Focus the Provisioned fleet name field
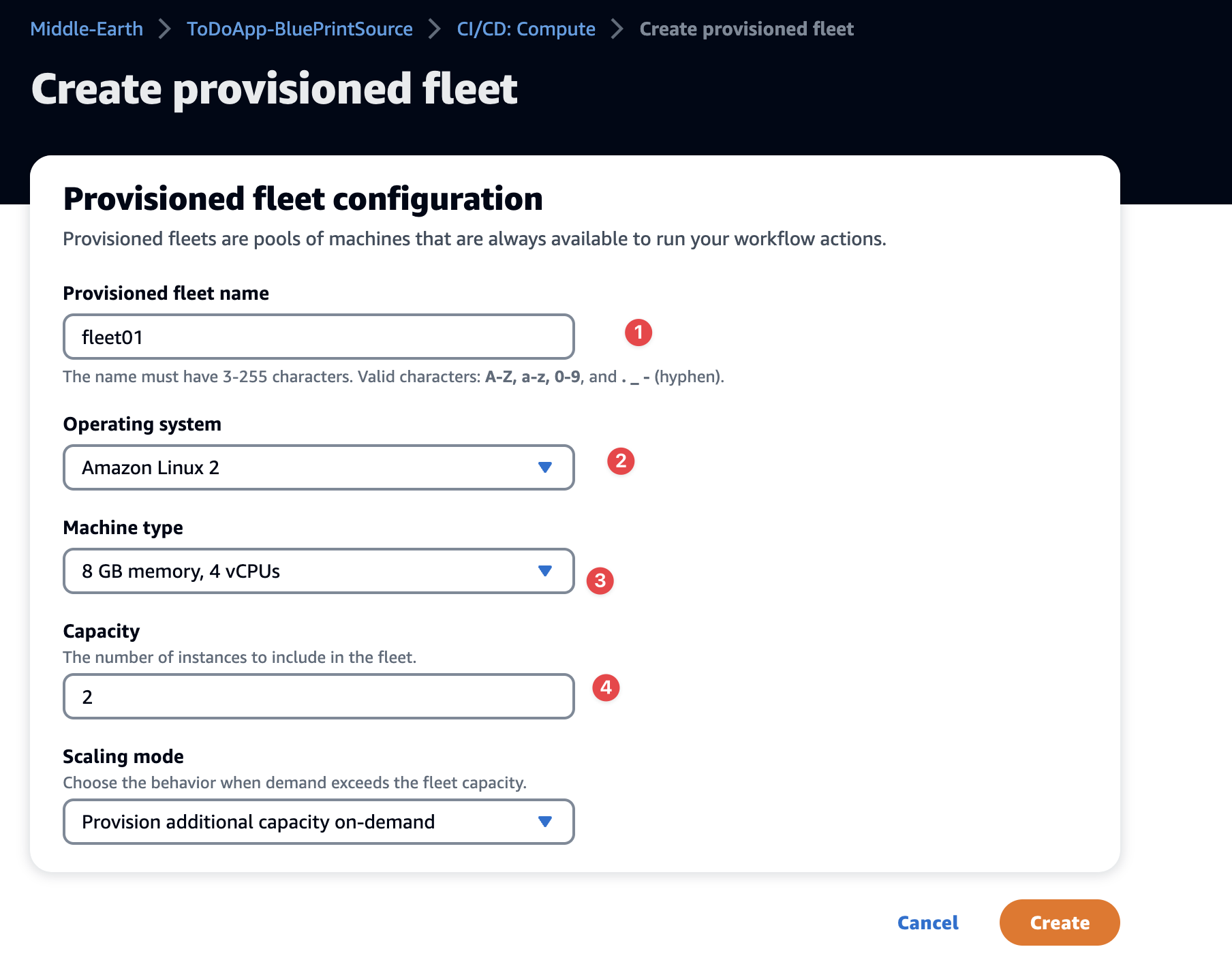The width and height of the screenshot is (1232, 962). point(319,337)
